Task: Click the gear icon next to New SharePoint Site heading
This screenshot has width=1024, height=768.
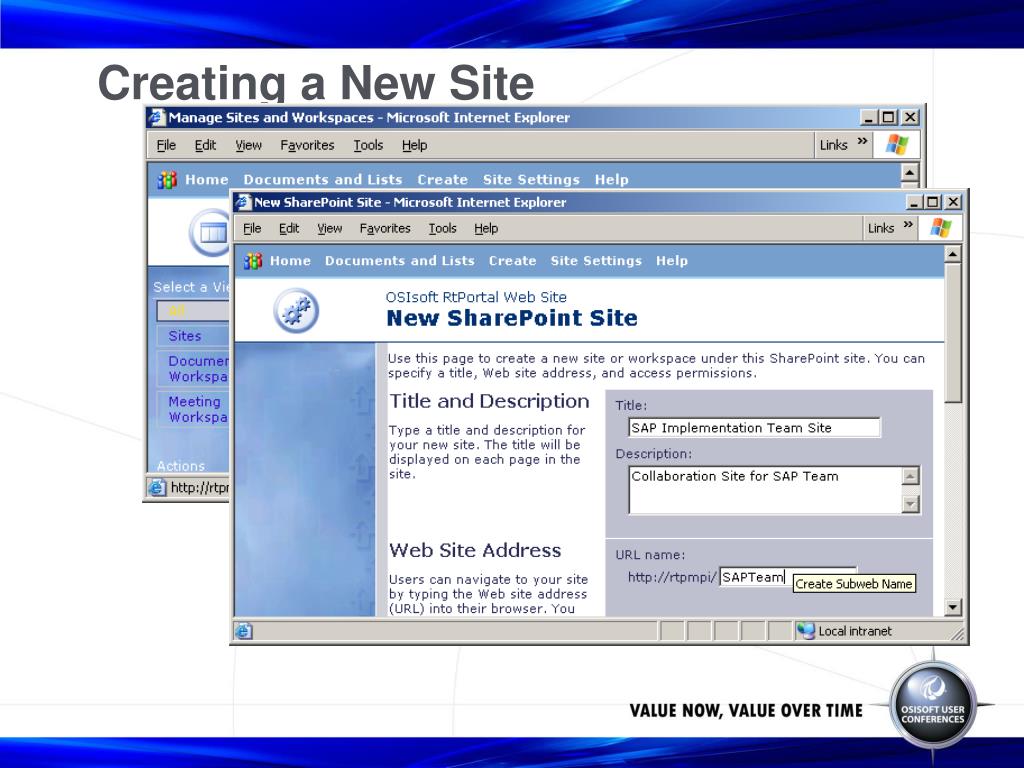Action: point(296,310)
